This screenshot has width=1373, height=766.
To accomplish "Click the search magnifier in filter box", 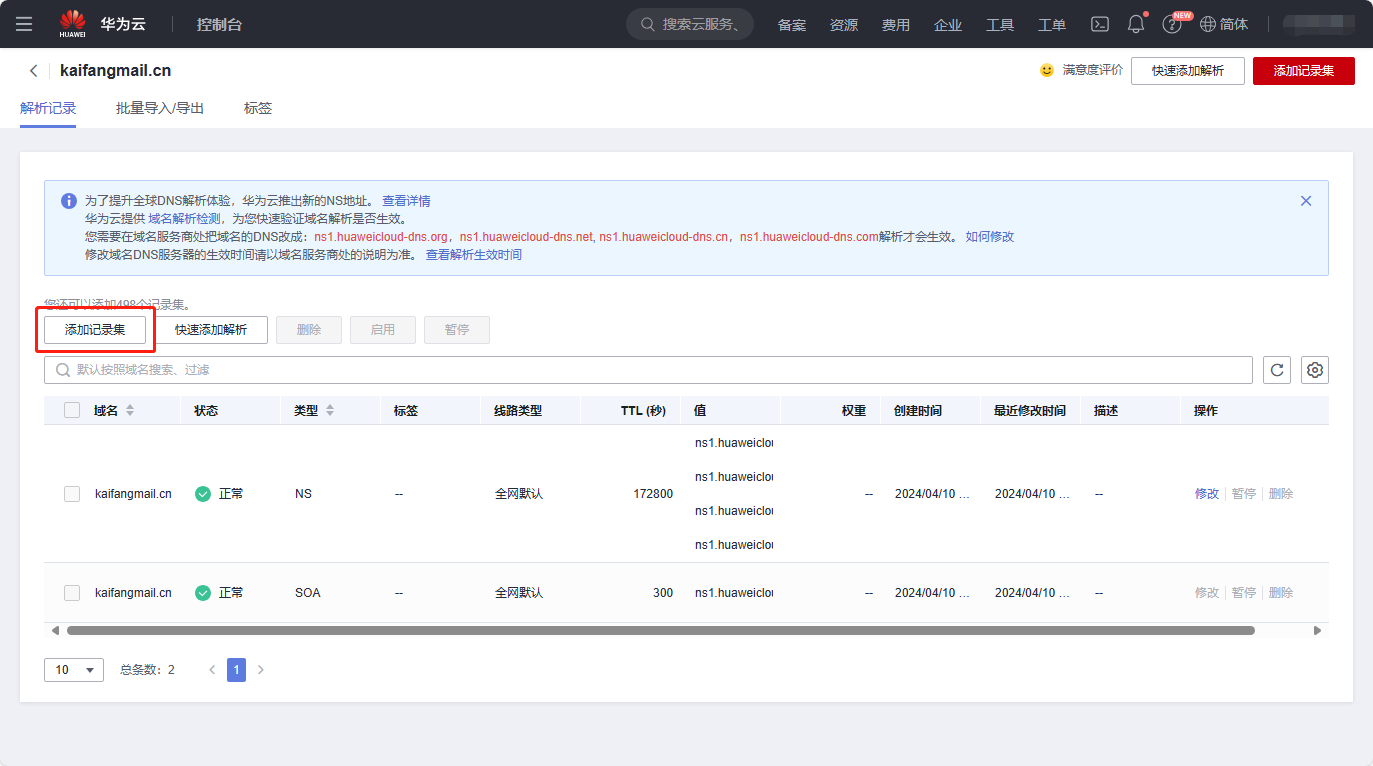I will [62, 370].
